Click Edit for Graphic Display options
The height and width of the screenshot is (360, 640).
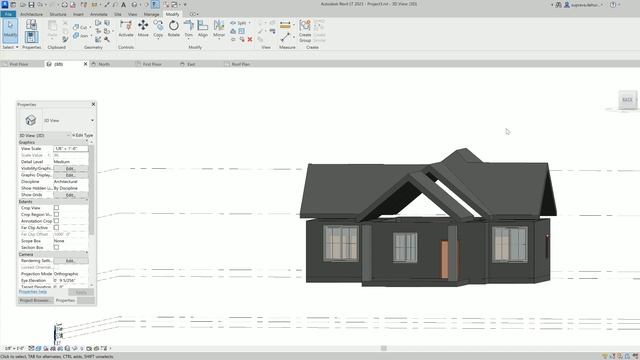click(x=71, y=175)
